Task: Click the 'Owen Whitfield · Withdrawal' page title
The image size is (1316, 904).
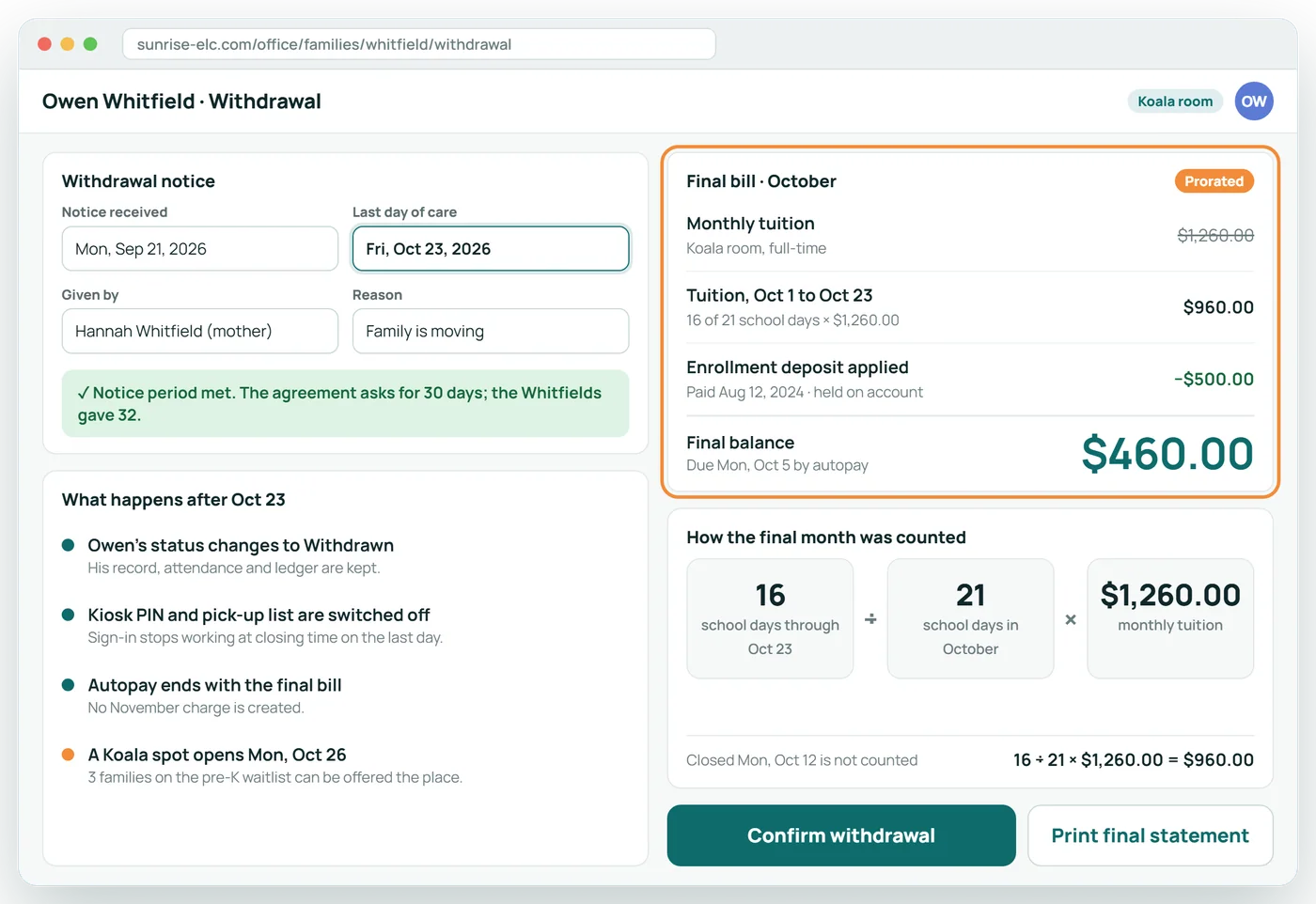Action: [x=181, y=101]
